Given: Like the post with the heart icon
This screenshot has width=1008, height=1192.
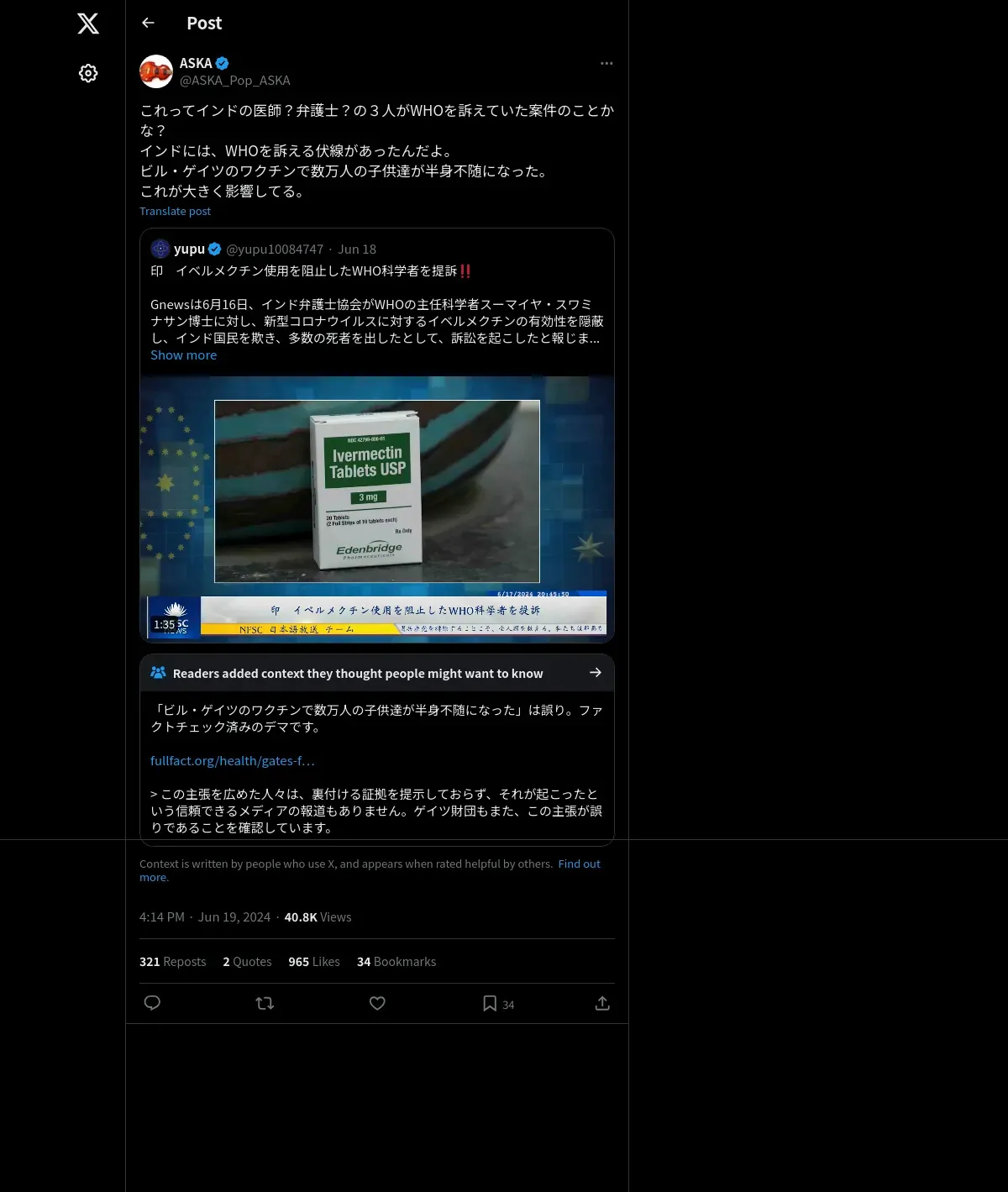Looking at the screenshot, I should click(377, 1003).
